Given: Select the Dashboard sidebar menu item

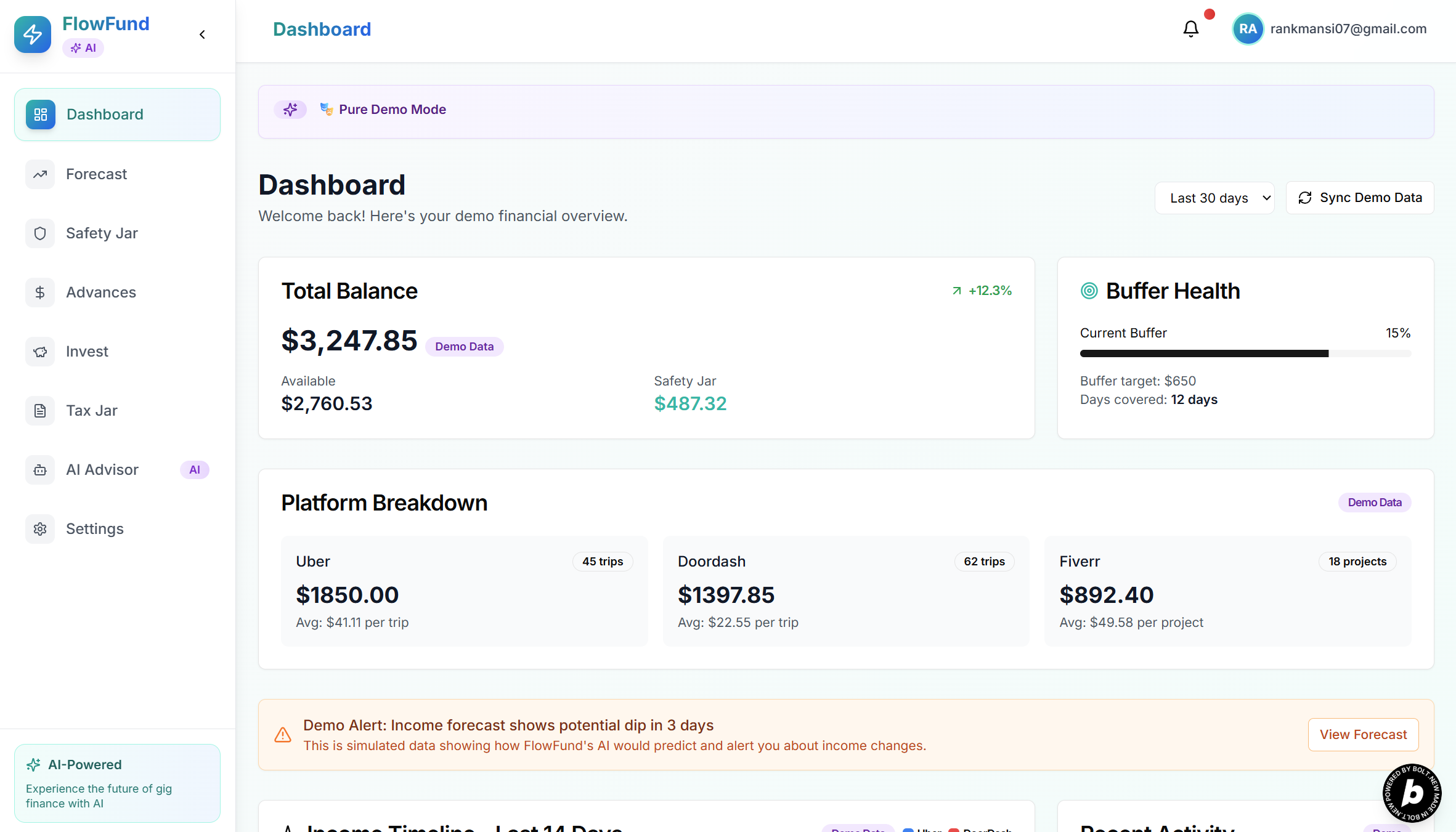Looking at the screenshot, I should coord(117,115).
